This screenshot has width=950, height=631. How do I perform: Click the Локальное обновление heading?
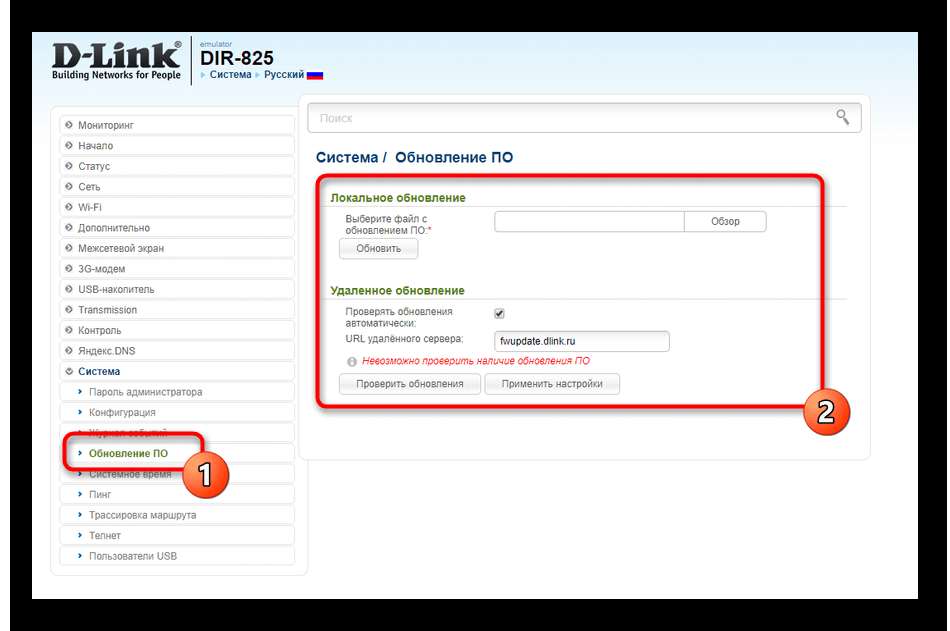click(398, 198)
